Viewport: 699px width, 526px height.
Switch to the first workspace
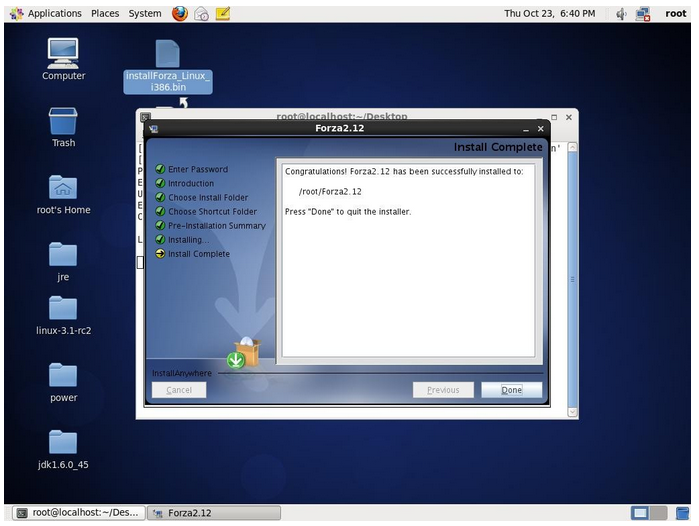pyautogui.click(x=640, y=513)
